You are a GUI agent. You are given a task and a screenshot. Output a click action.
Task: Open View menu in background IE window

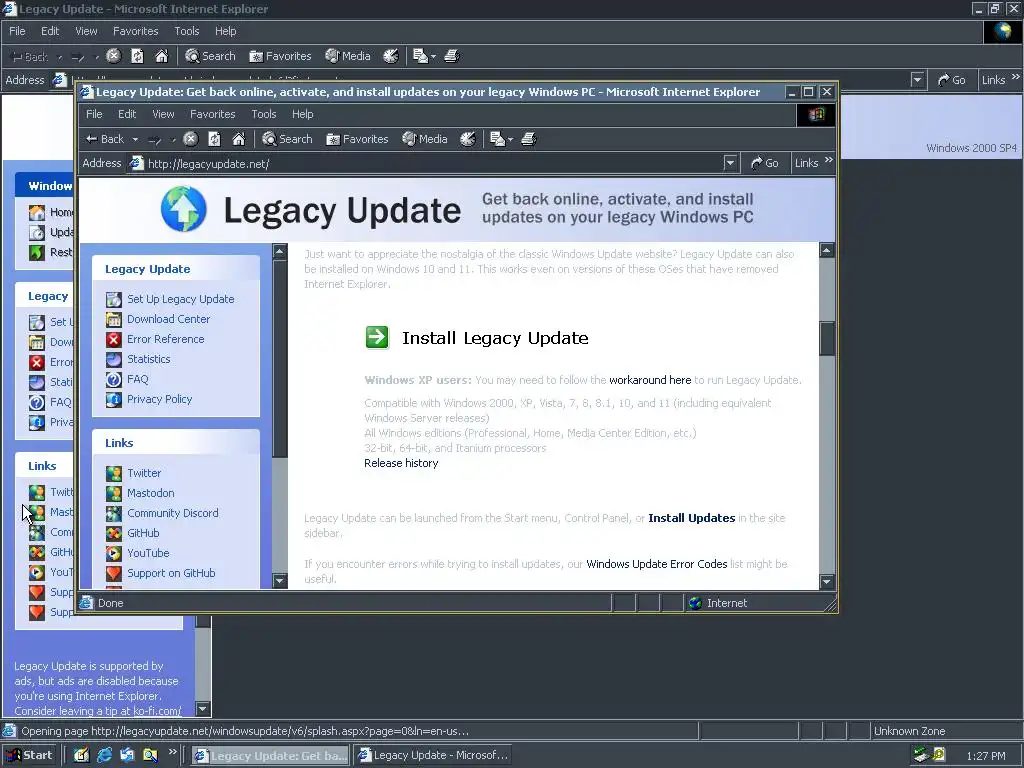tap(86, 31)
